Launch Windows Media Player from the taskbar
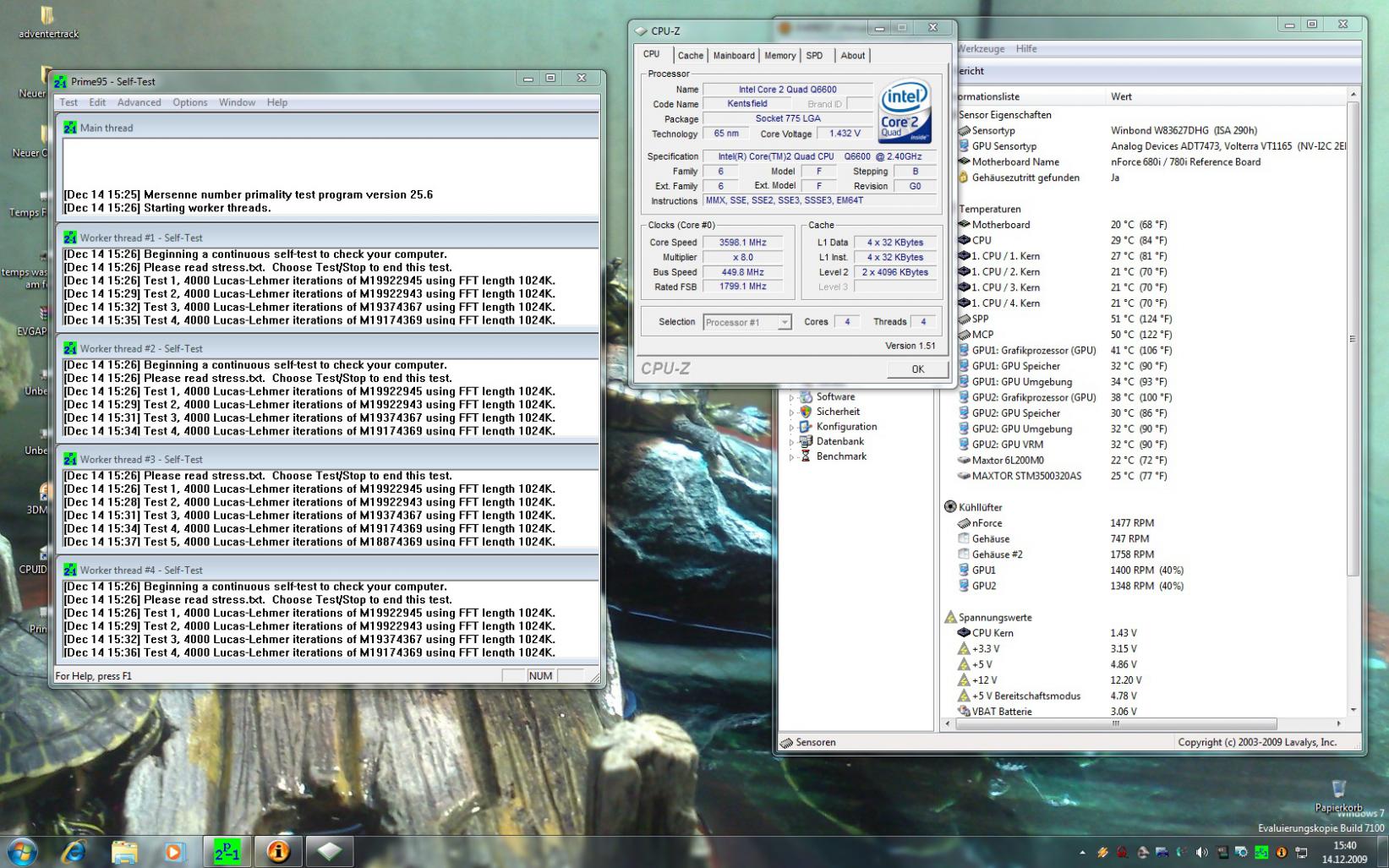Screen dimensions: 1389x868 [174, 851]
